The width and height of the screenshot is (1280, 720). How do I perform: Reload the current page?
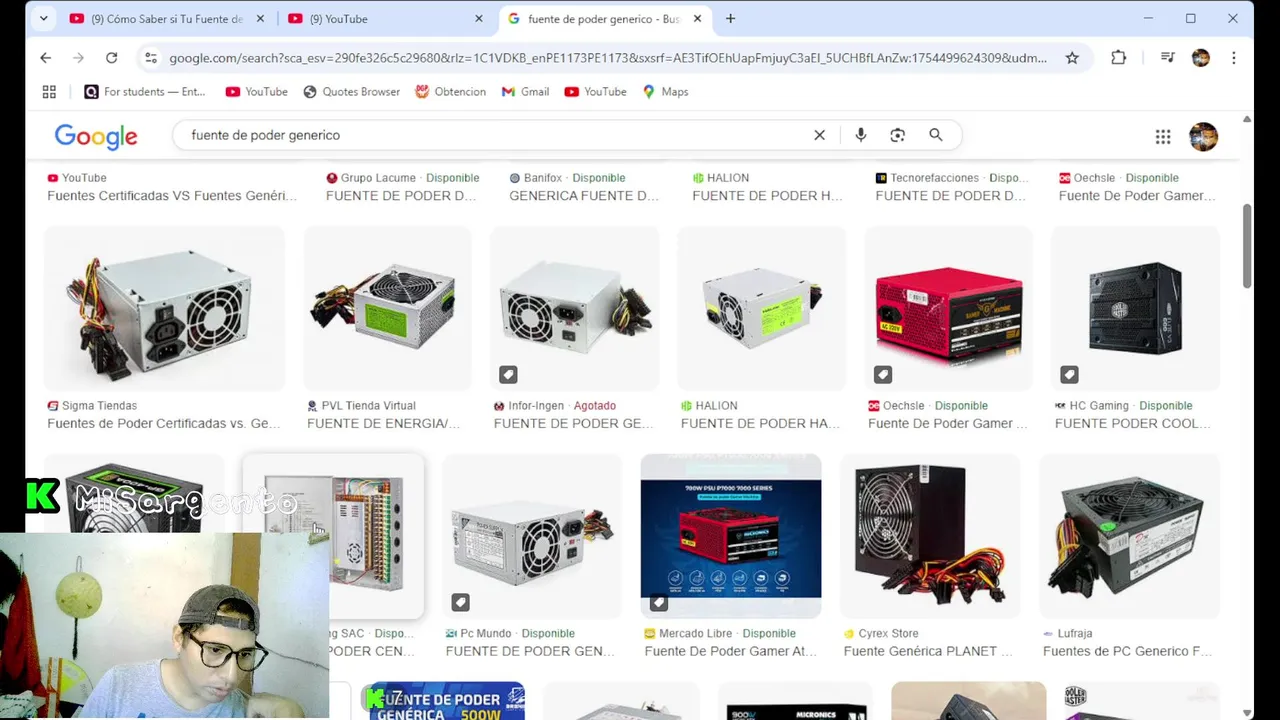click(111, 58)
